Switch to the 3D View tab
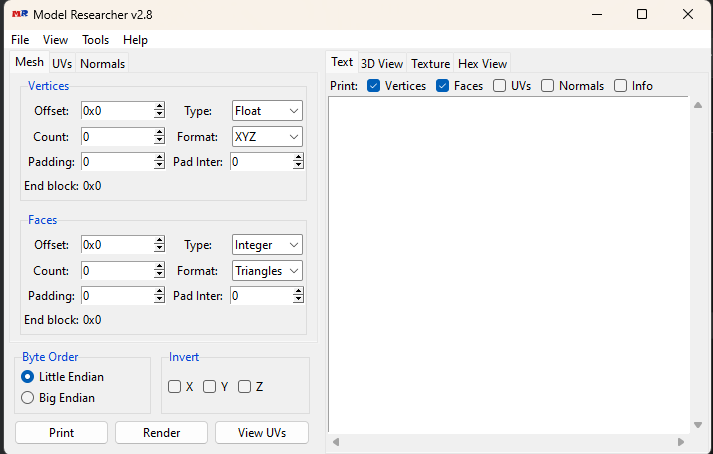713x454 pixels. [382, 63]
